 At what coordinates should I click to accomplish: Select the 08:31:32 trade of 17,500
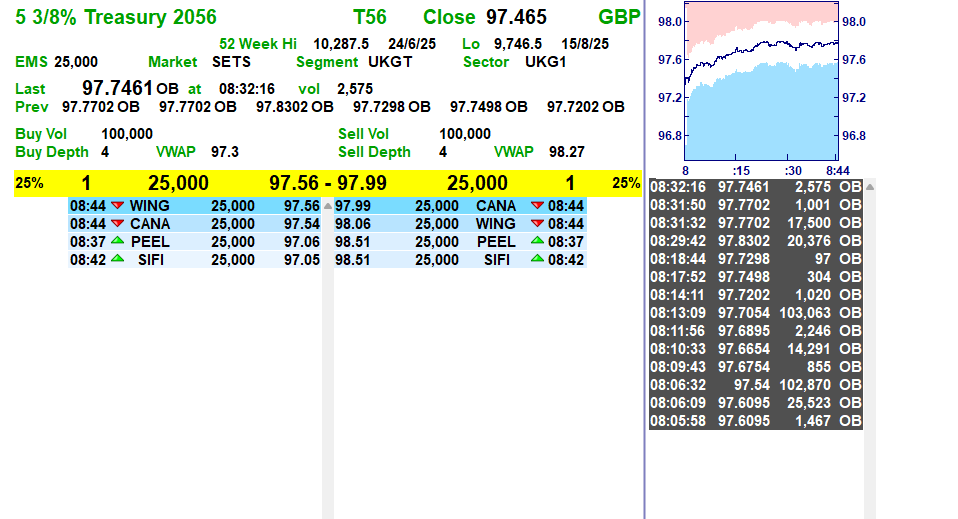coord(756,223)
